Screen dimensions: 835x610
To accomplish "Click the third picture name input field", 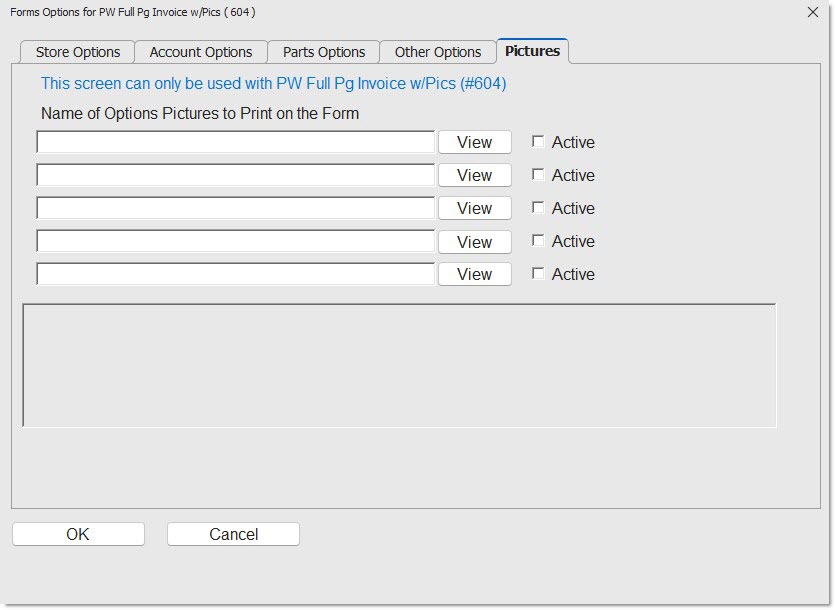I will (236, 208).
